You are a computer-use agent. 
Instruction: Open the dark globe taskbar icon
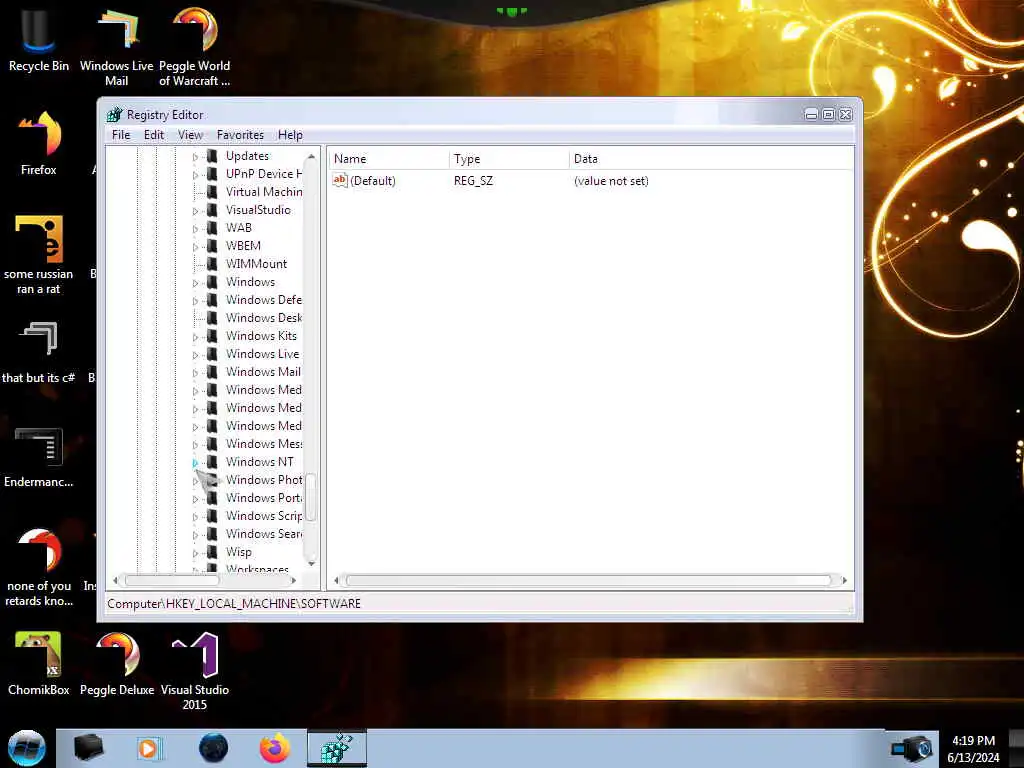[213, 748]
